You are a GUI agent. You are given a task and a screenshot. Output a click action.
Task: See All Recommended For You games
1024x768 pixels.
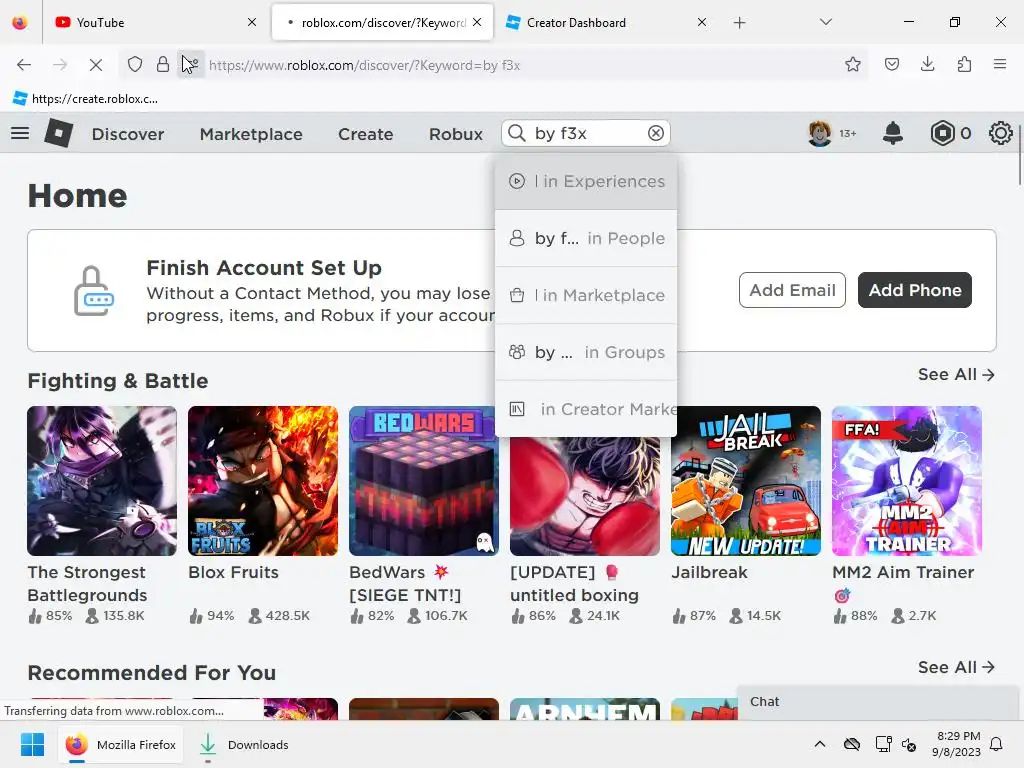[x=956, y=667]
